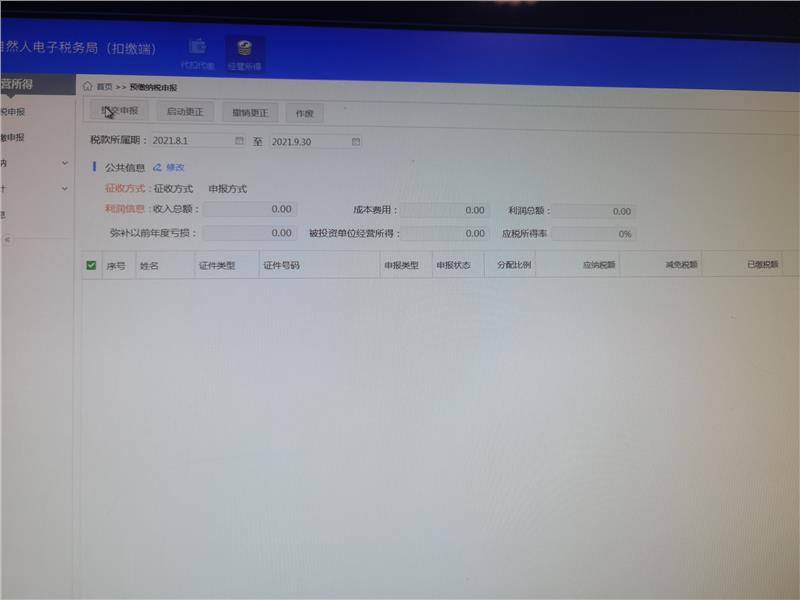Image resolution: width=800 pixels, height=600 pixels.
Task: Click the home icon in breadcrumb
Action: click(88, 87)
